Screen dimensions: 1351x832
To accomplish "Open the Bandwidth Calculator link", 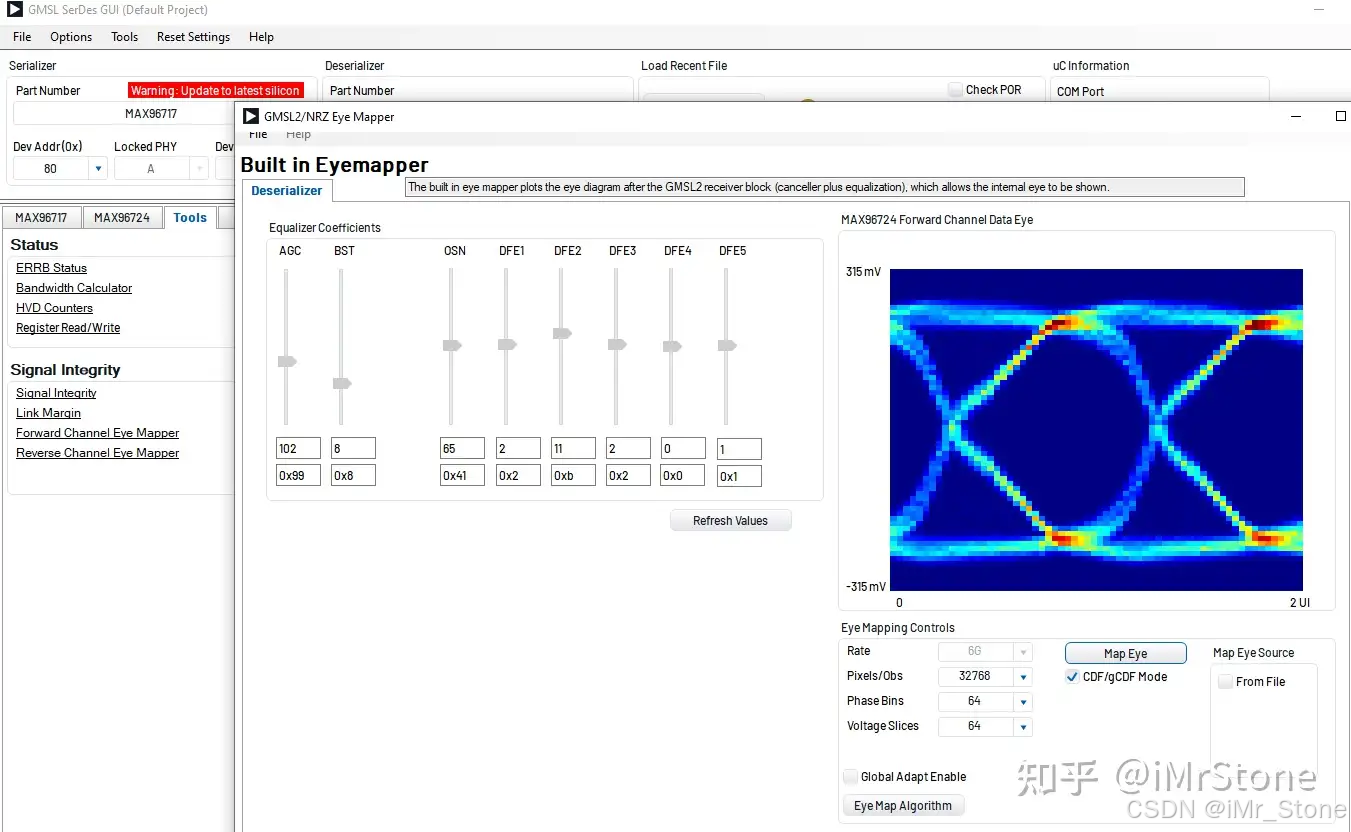I will [x=74, y=288].
